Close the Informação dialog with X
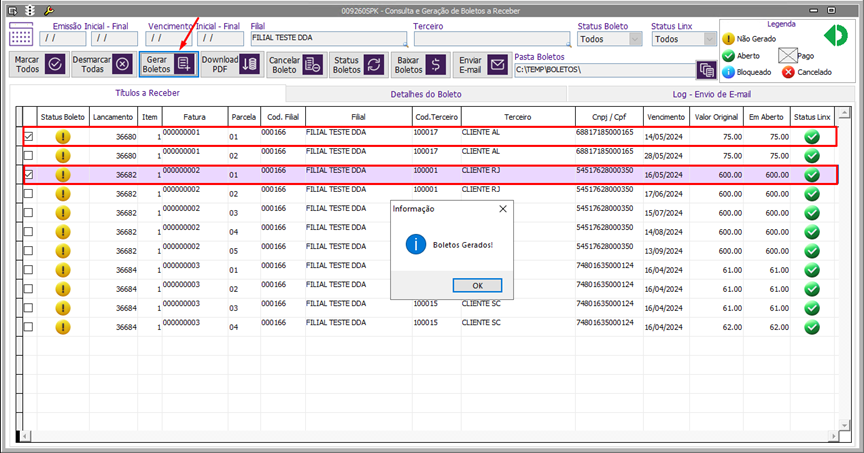Viewport: 864px width, 453px height. (x=503, y=209)
